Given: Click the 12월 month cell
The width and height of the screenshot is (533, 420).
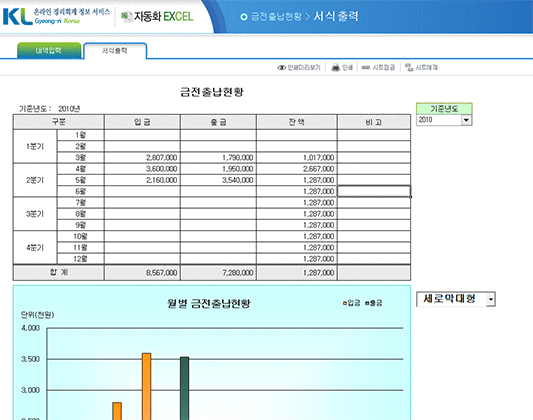Looking at the screenshot, I should (x=81, y=259).
